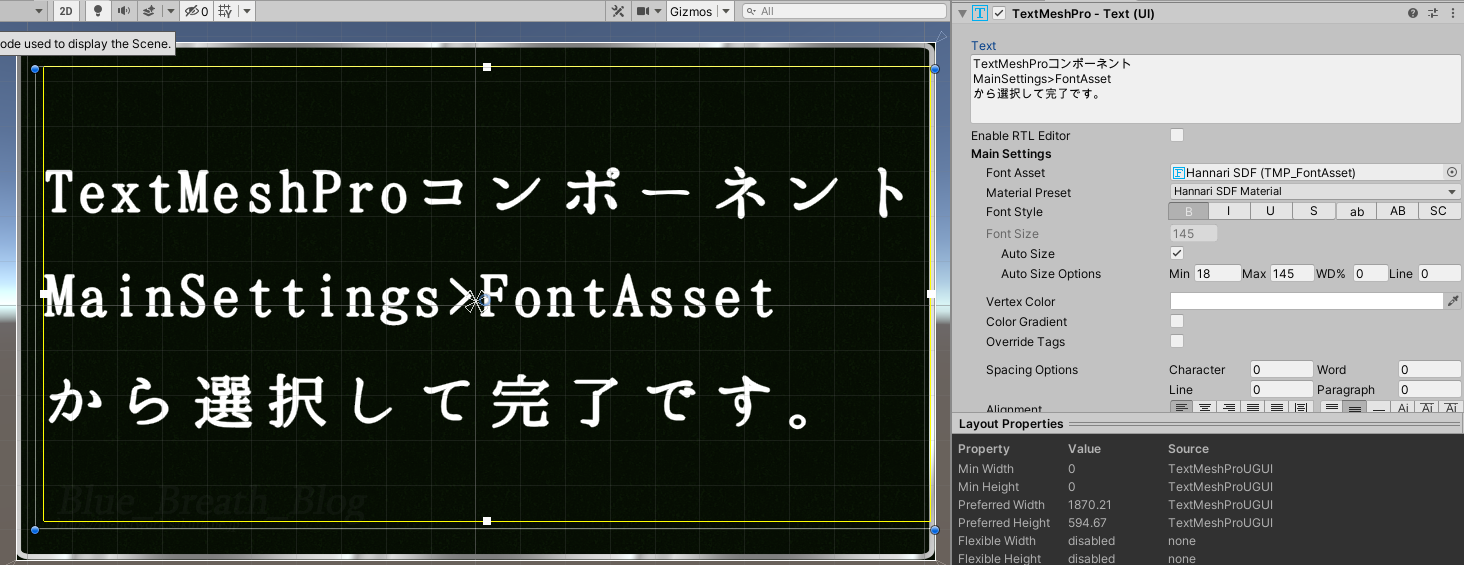This screenshot has height=565, width=1464.
Task: Click the hidden objects eye counter
Action: click(196, 11)
